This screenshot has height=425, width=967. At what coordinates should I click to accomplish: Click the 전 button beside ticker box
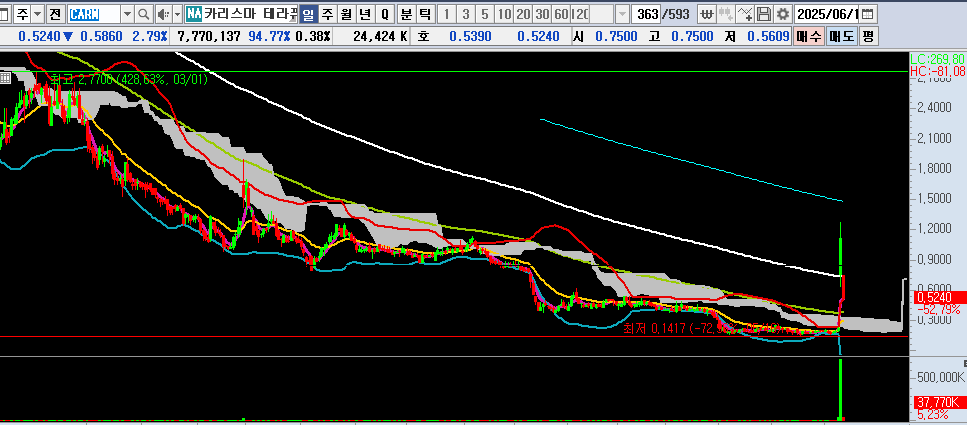(x=55, y=14)
